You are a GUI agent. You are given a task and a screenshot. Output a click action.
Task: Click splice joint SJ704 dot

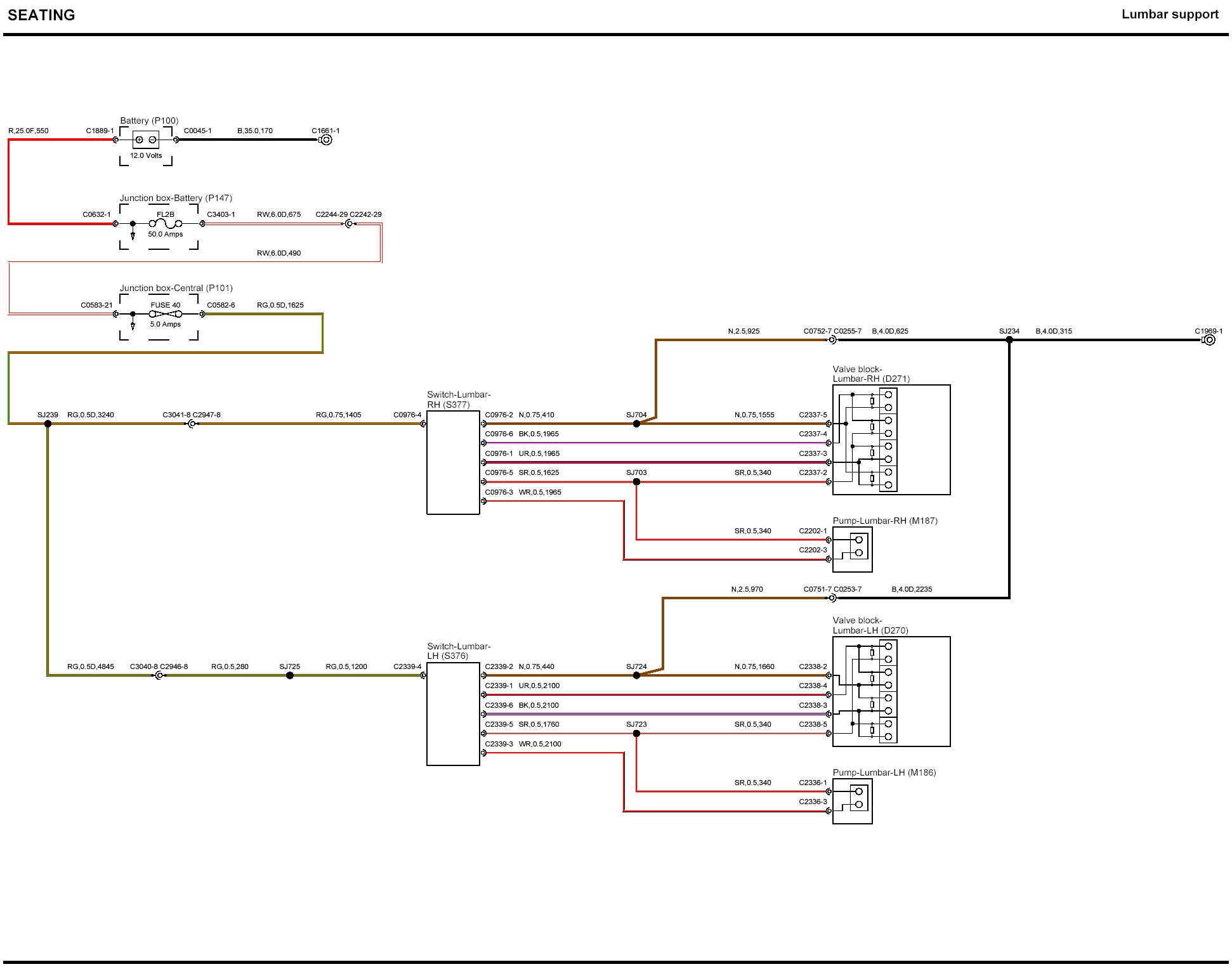coord(636,424)
